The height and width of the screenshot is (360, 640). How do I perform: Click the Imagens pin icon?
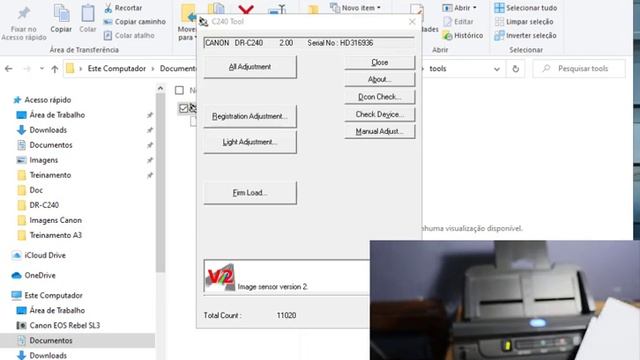coord(150,160)
